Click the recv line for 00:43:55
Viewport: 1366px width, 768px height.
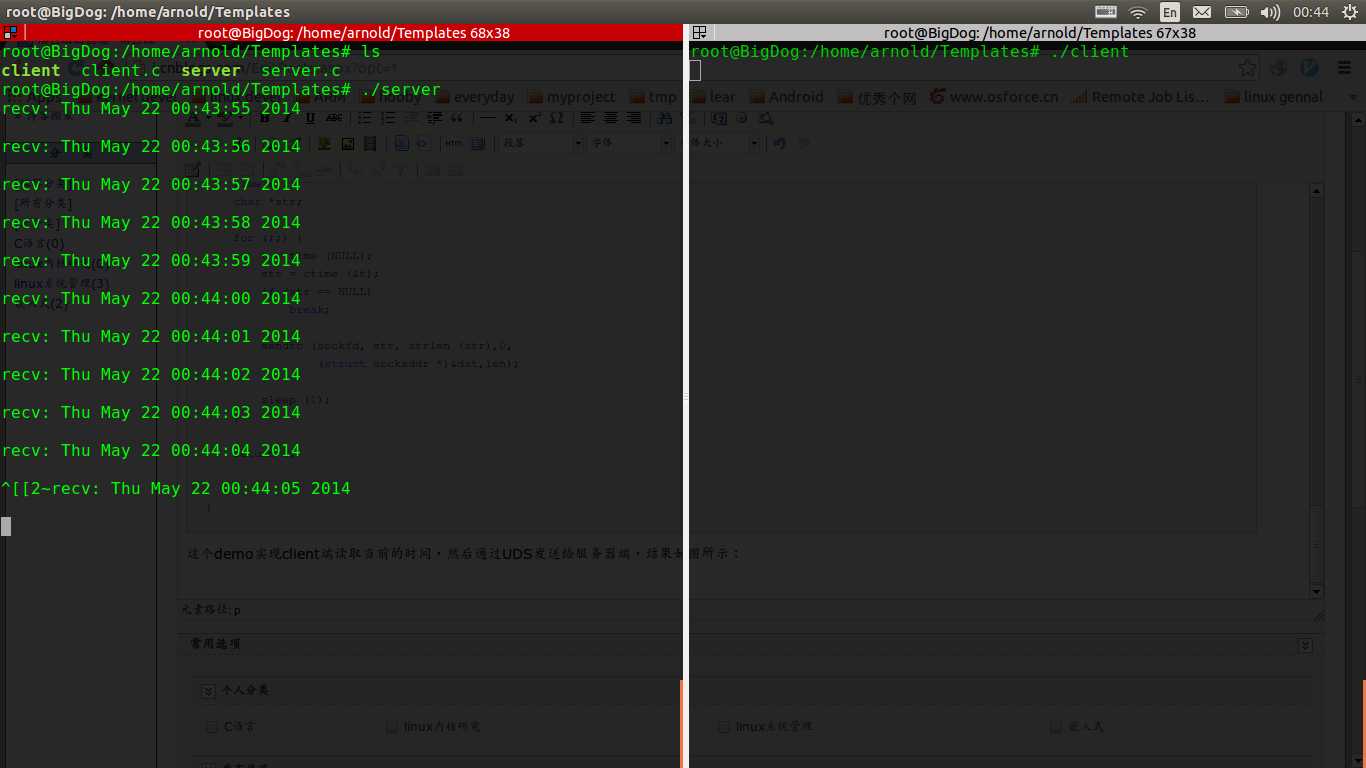click(151, 108)
